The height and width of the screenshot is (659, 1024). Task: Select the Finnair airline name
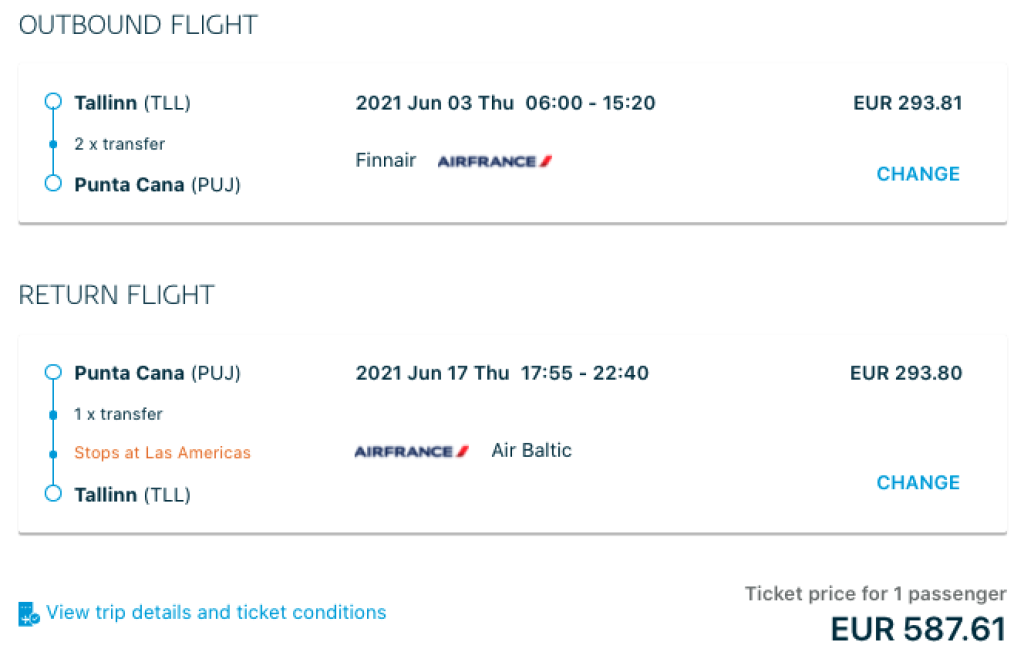click(386, 160)
